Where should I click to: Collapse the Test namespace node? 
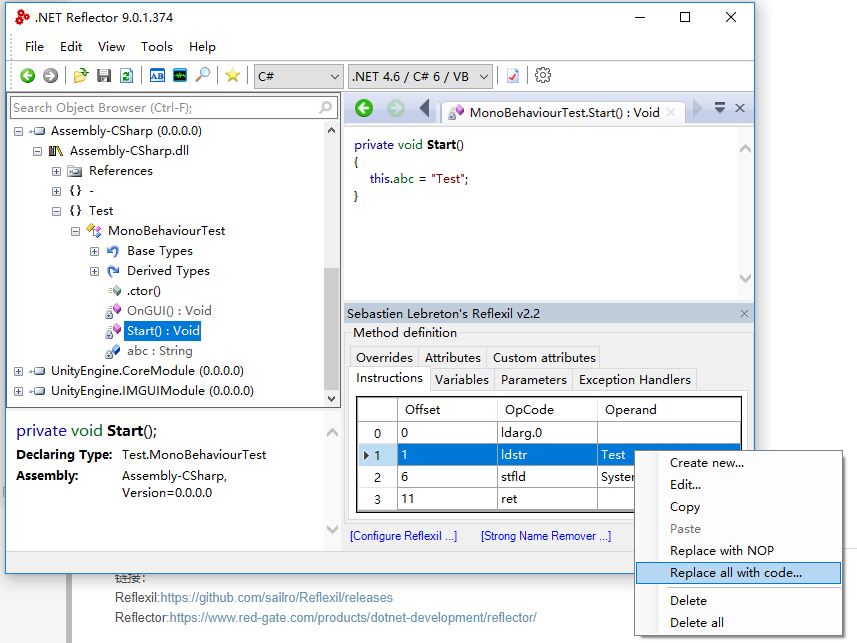coord(56,211)
